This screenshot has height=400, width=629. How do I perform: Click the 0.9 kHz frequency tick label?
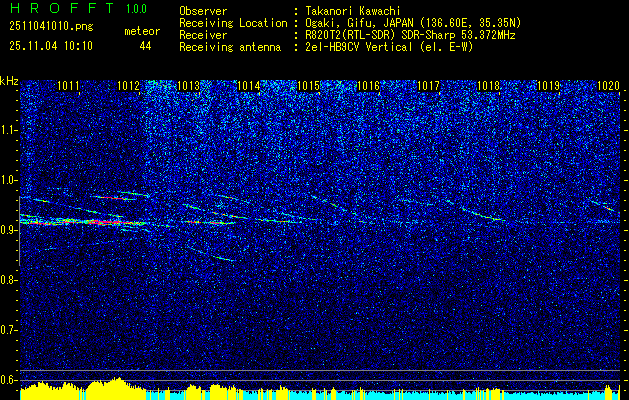click(x=8, y=230)
